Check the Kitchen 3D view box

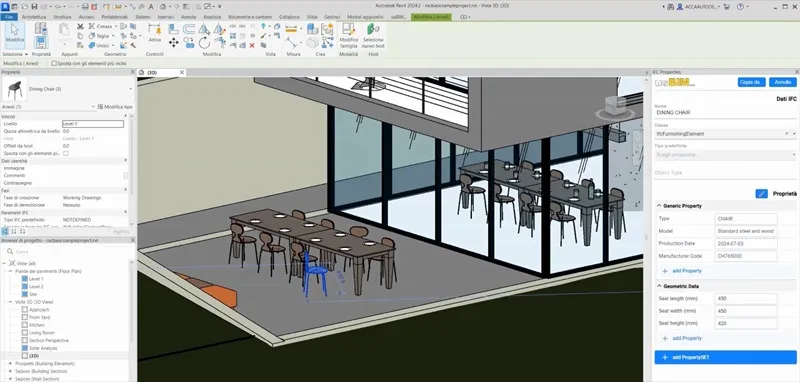point(24,325)
